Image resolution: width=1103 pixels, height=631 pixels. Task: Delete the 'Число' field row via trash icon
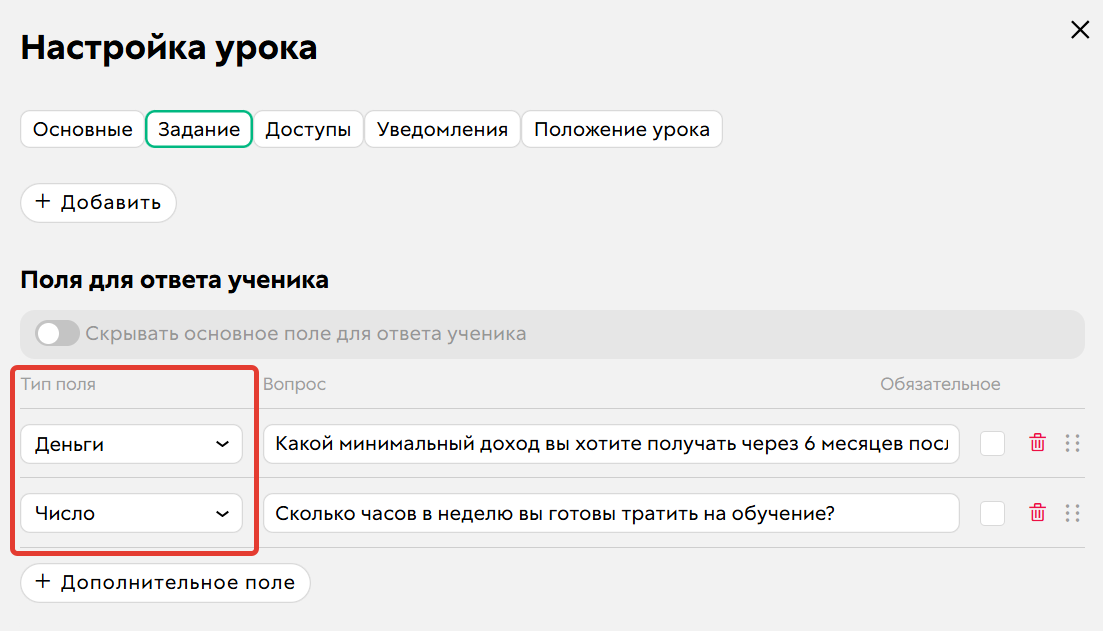[x=1037, y=513]
